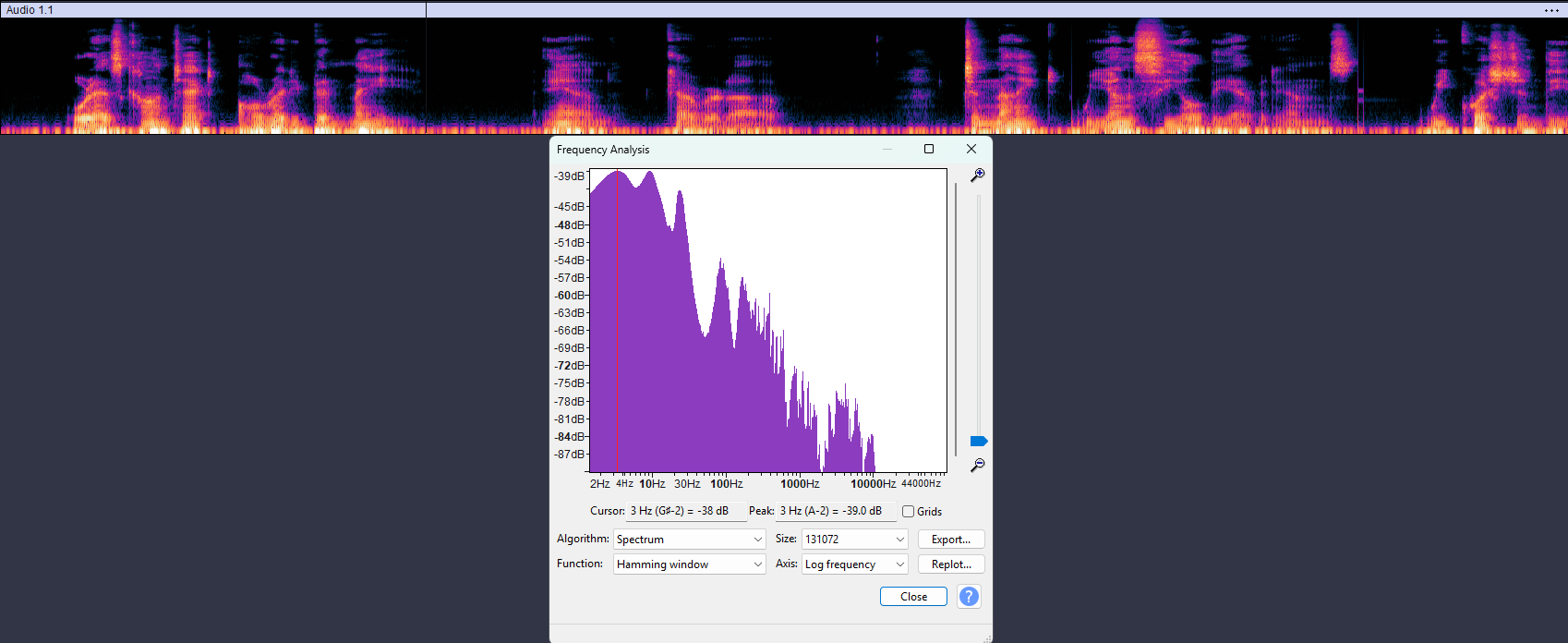Click the zoom in magnifier icon
This screenshot has height=643, width=1568.
978,175
